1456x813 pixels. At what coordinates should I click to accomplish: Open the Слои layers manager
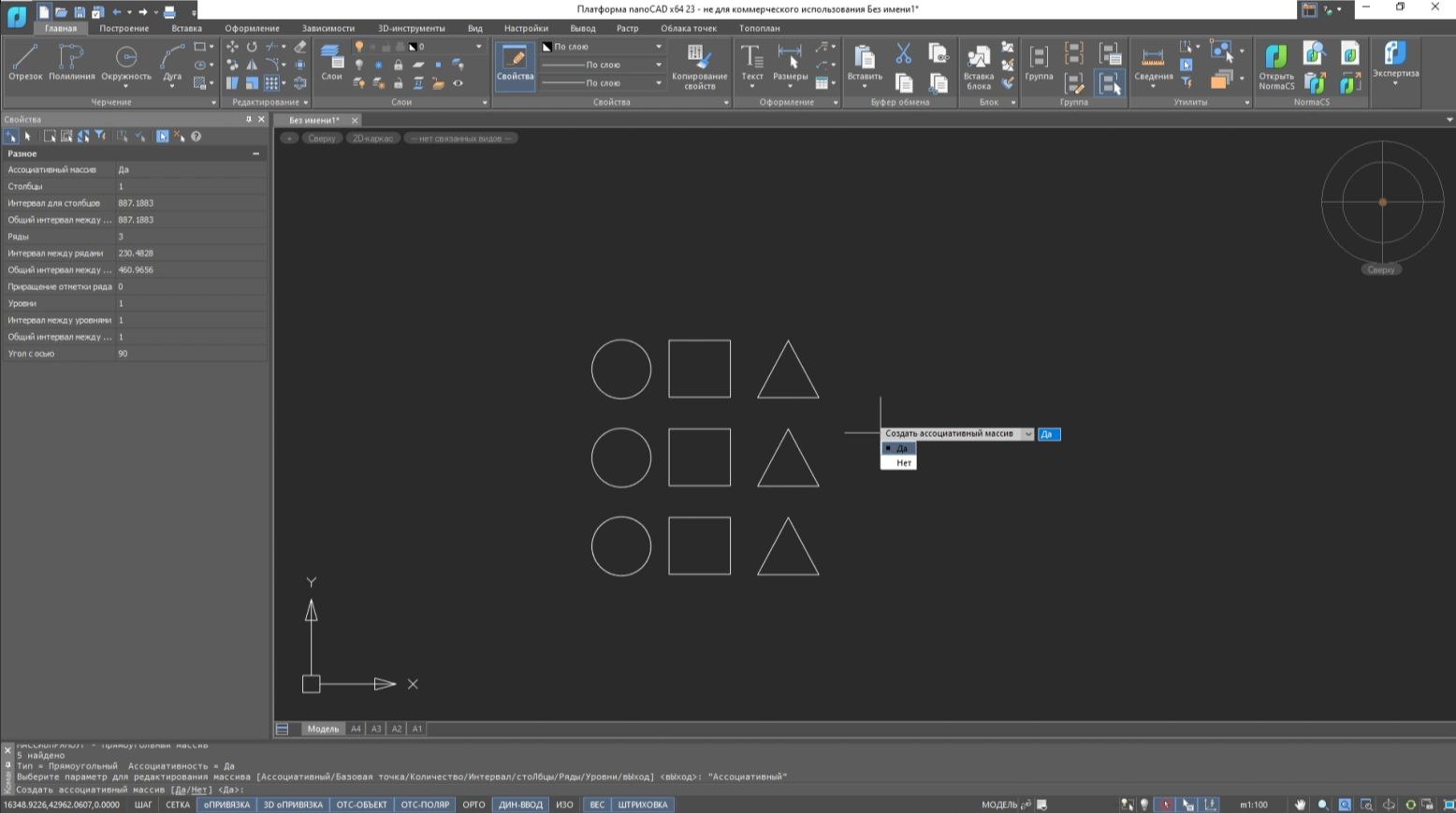coord(331,63)
